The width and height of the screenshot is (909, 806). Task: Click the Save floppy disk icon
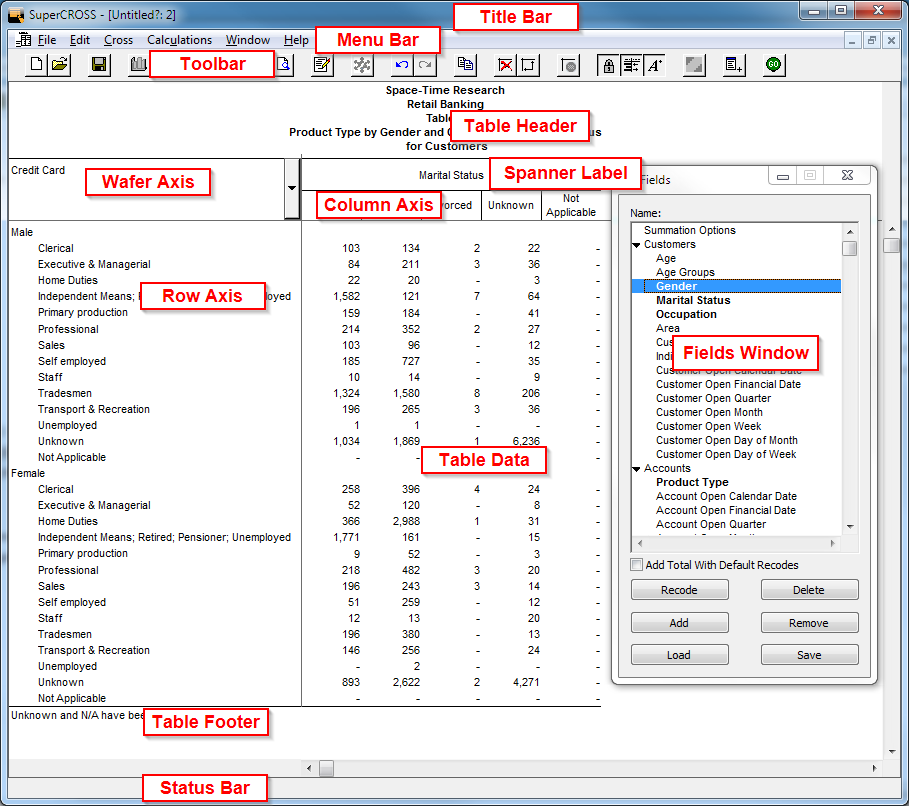tap(99, 65)
